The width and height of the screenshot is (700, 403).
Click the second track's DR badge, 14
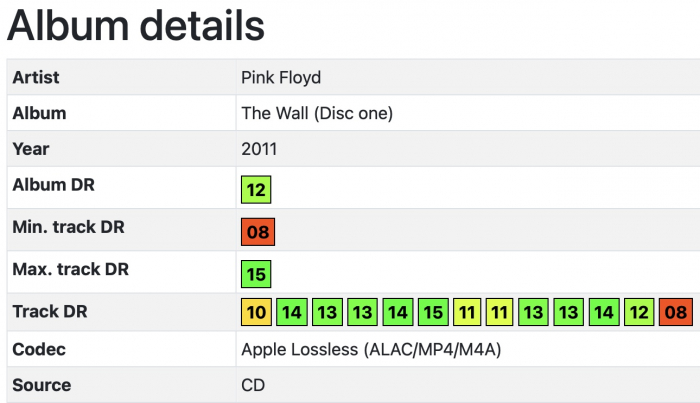point(291,313)
